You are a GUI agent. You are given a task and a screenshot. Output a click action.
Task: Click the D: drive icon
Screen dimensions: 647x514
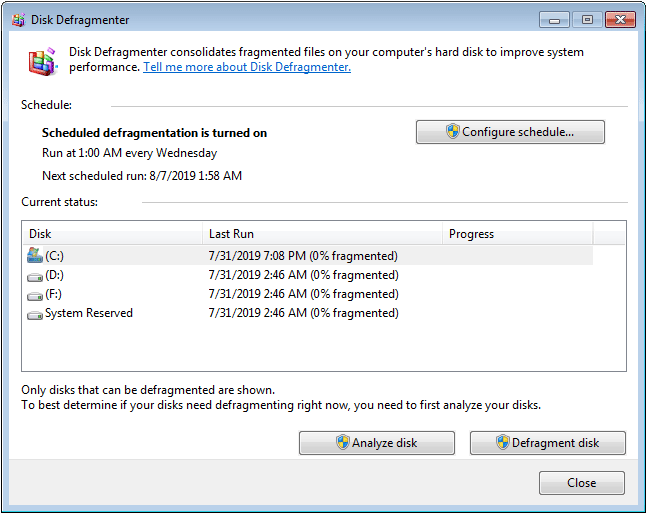(x=35, y=275)
